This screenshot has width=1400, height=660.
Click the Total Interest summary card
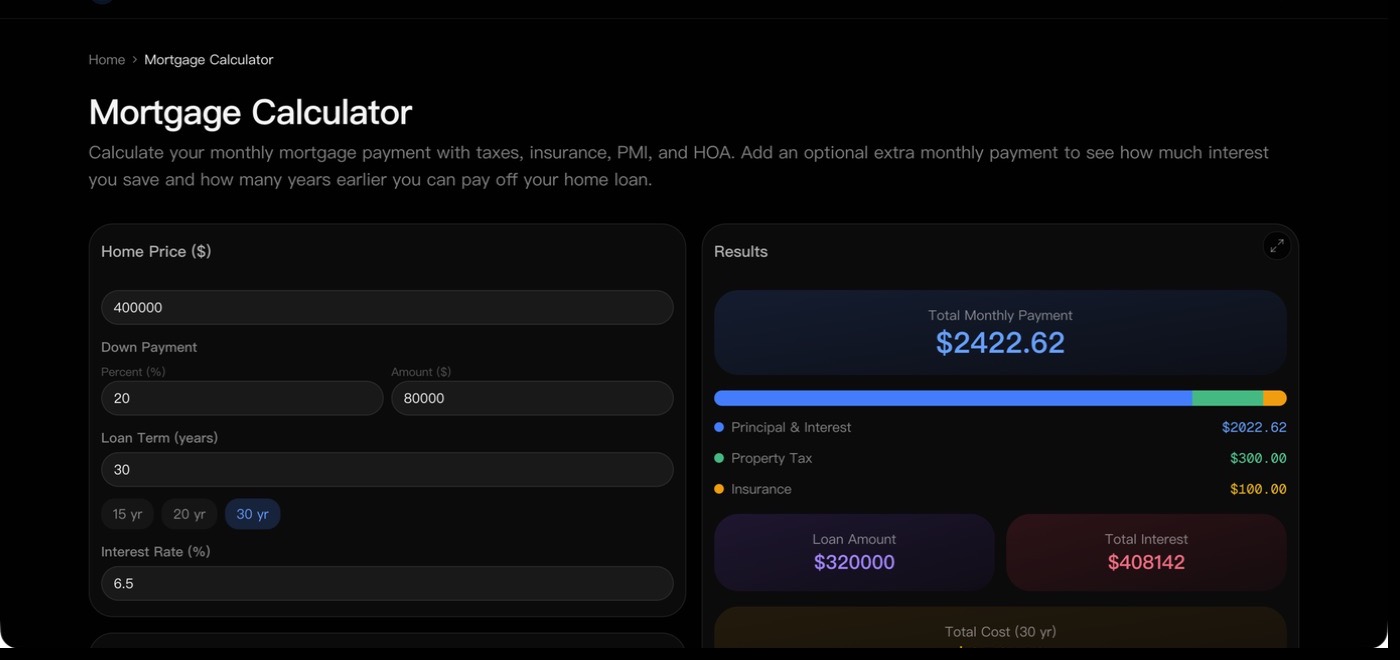[1146, 552]
